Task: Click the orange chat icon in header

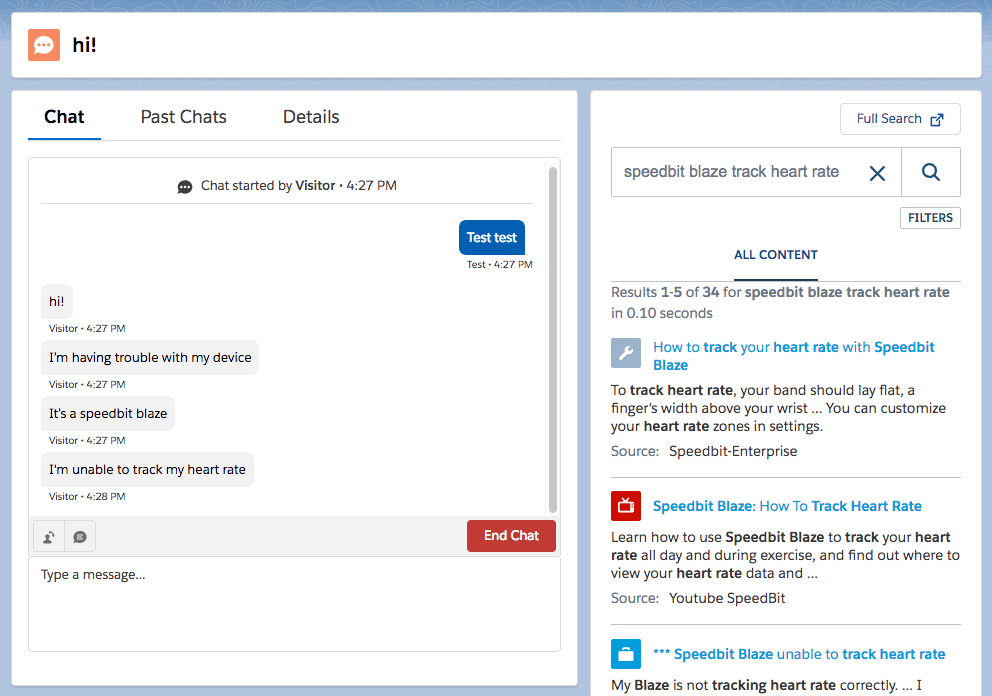Action: click(x=44, y=45)
